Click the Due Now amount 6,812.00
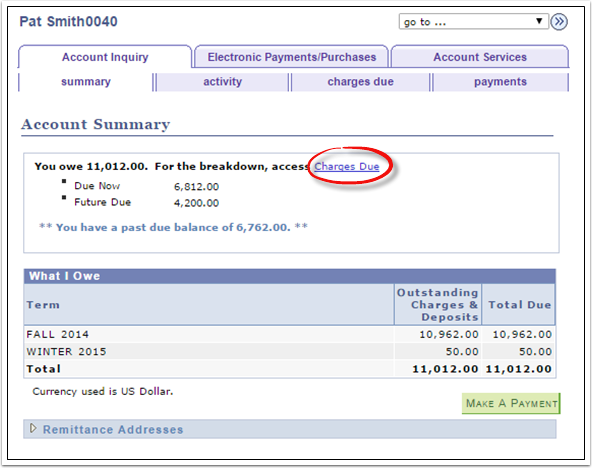The image size is (592, 468). click(196, 187)
